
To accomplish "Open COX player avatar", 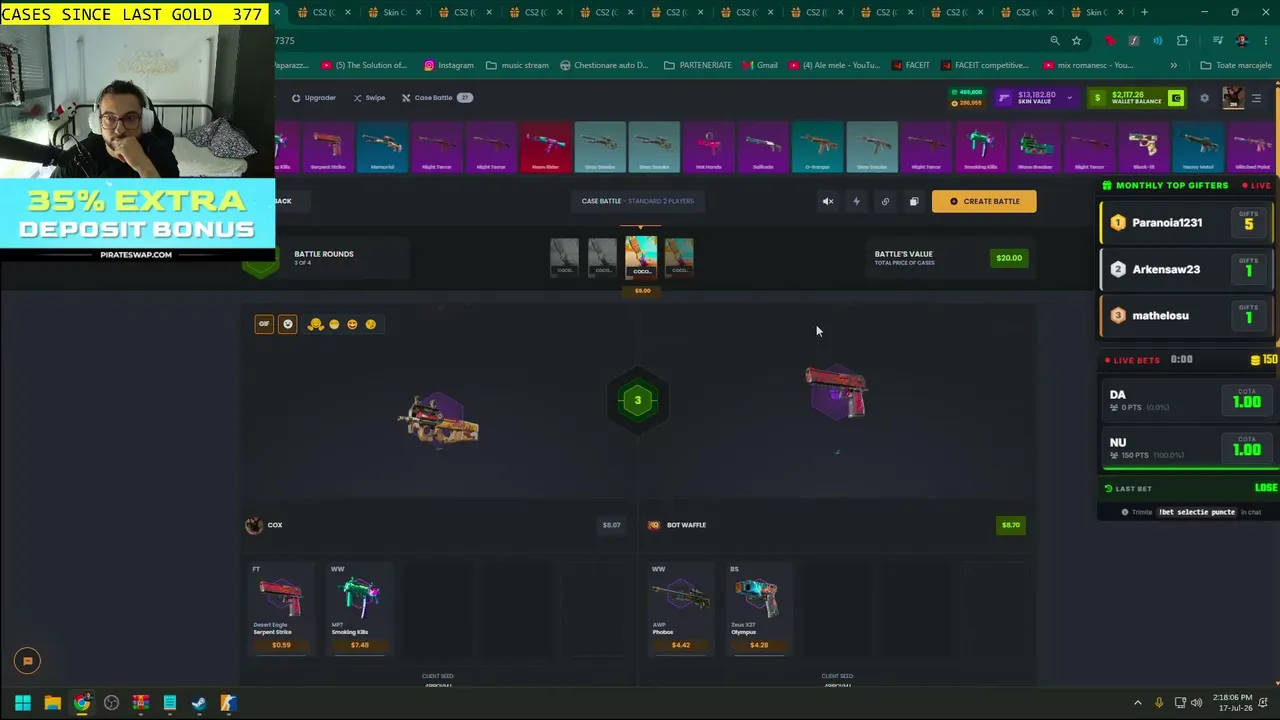I will pos(254,525).
